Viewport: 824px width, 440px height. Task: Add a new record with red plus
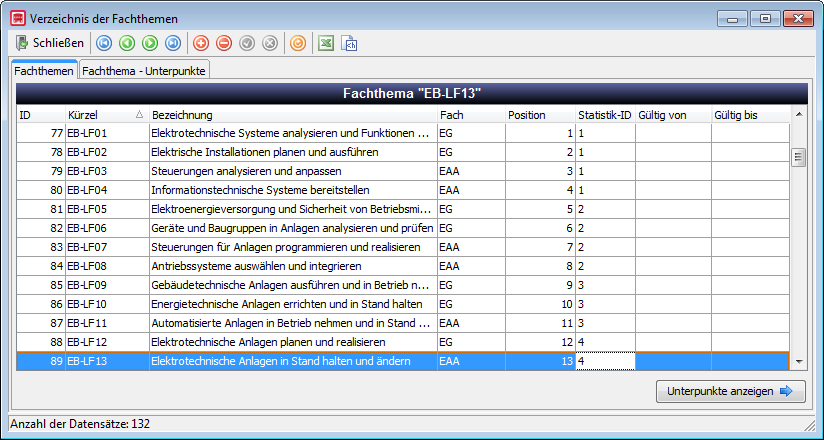pyautogui.click(x=201, y=43)
